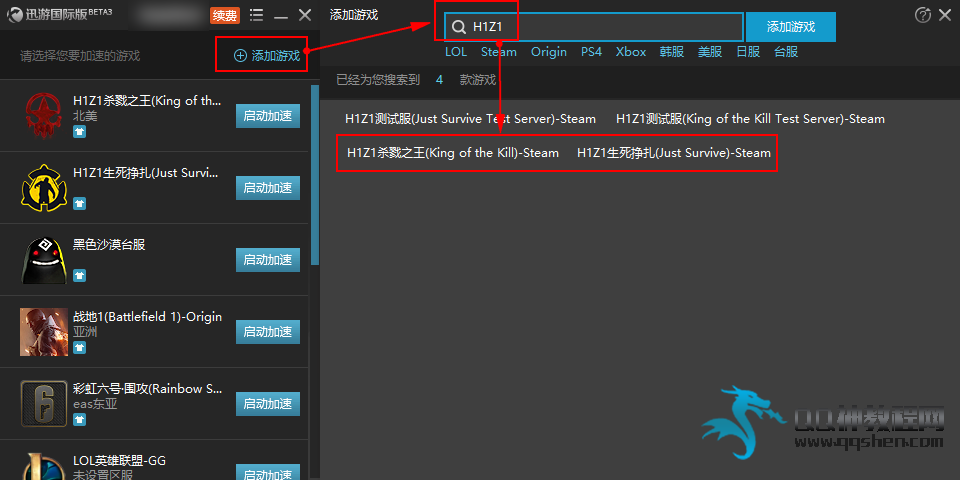Click the Rainbow Six Siege game icon
This screenshot has width=960, height=480.
(44, 403)
